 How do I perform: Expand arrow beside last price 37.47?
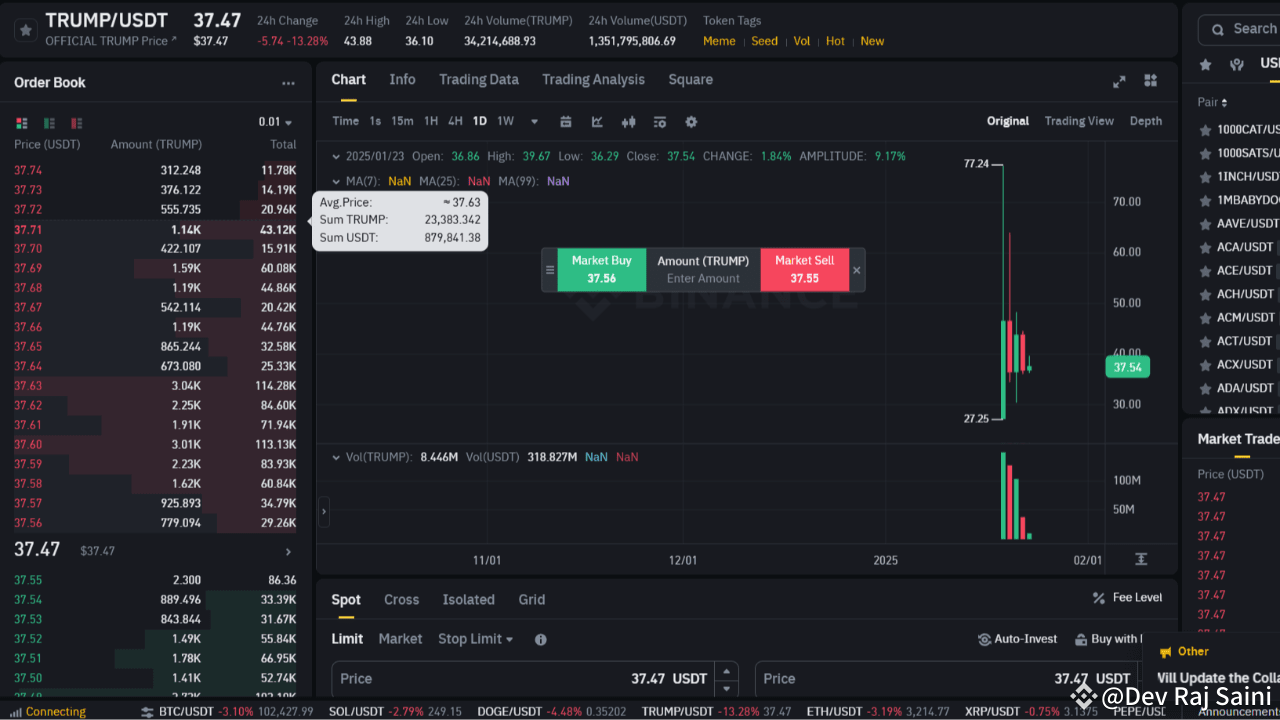click(288, 551)
